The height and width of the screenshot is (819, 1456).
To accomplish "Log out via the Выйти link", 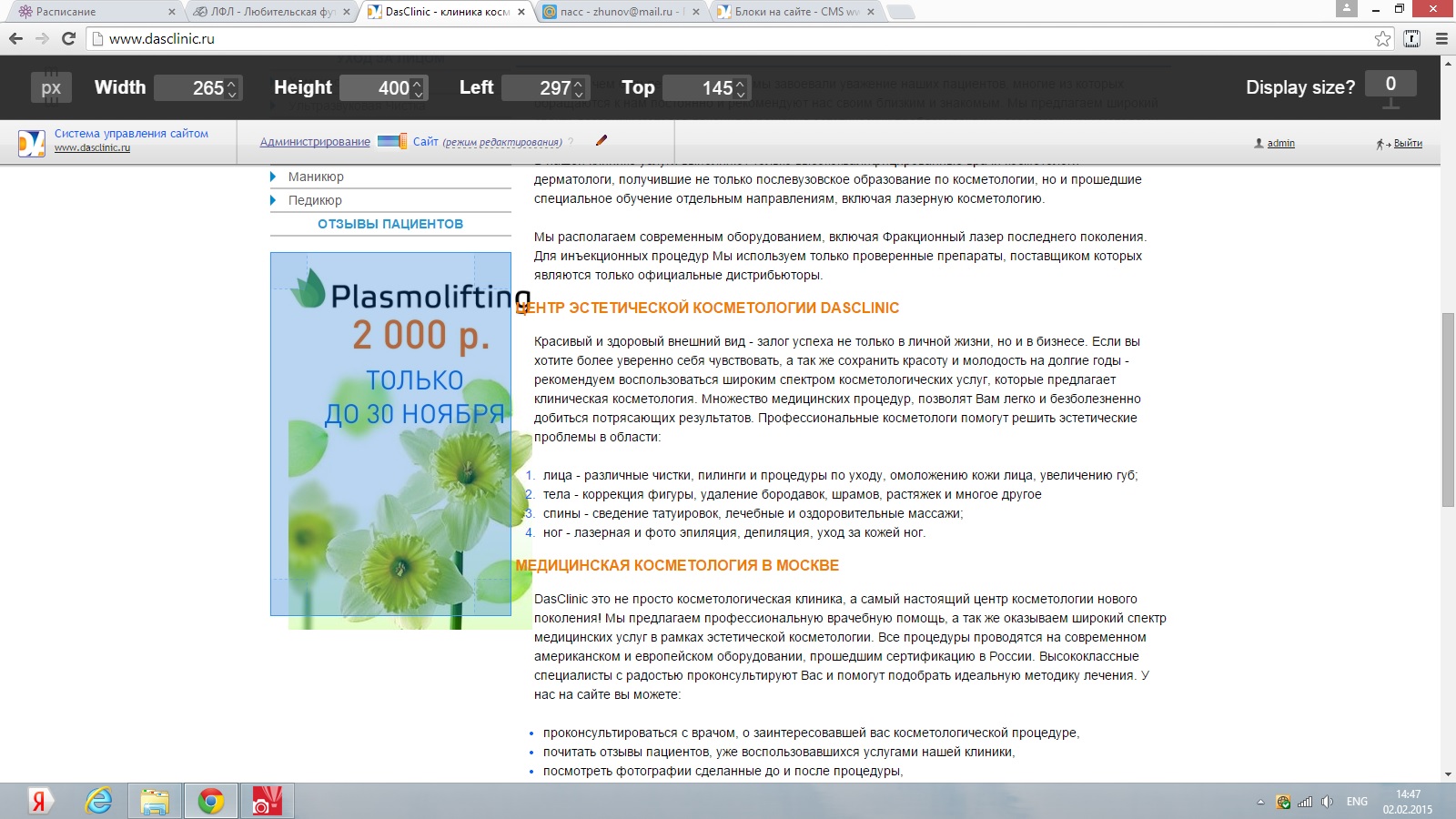I will click(1408, 143).
